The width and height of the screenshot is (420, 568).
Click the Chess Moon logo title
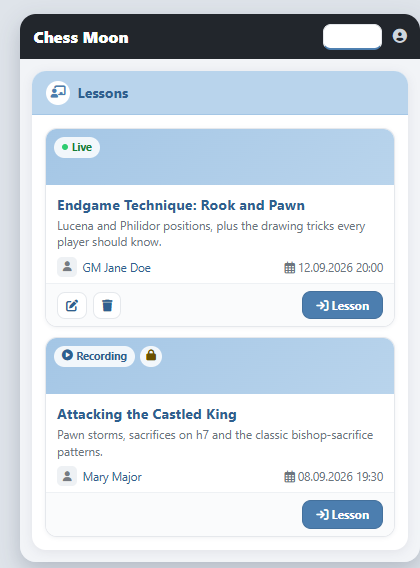pos(81,38)
